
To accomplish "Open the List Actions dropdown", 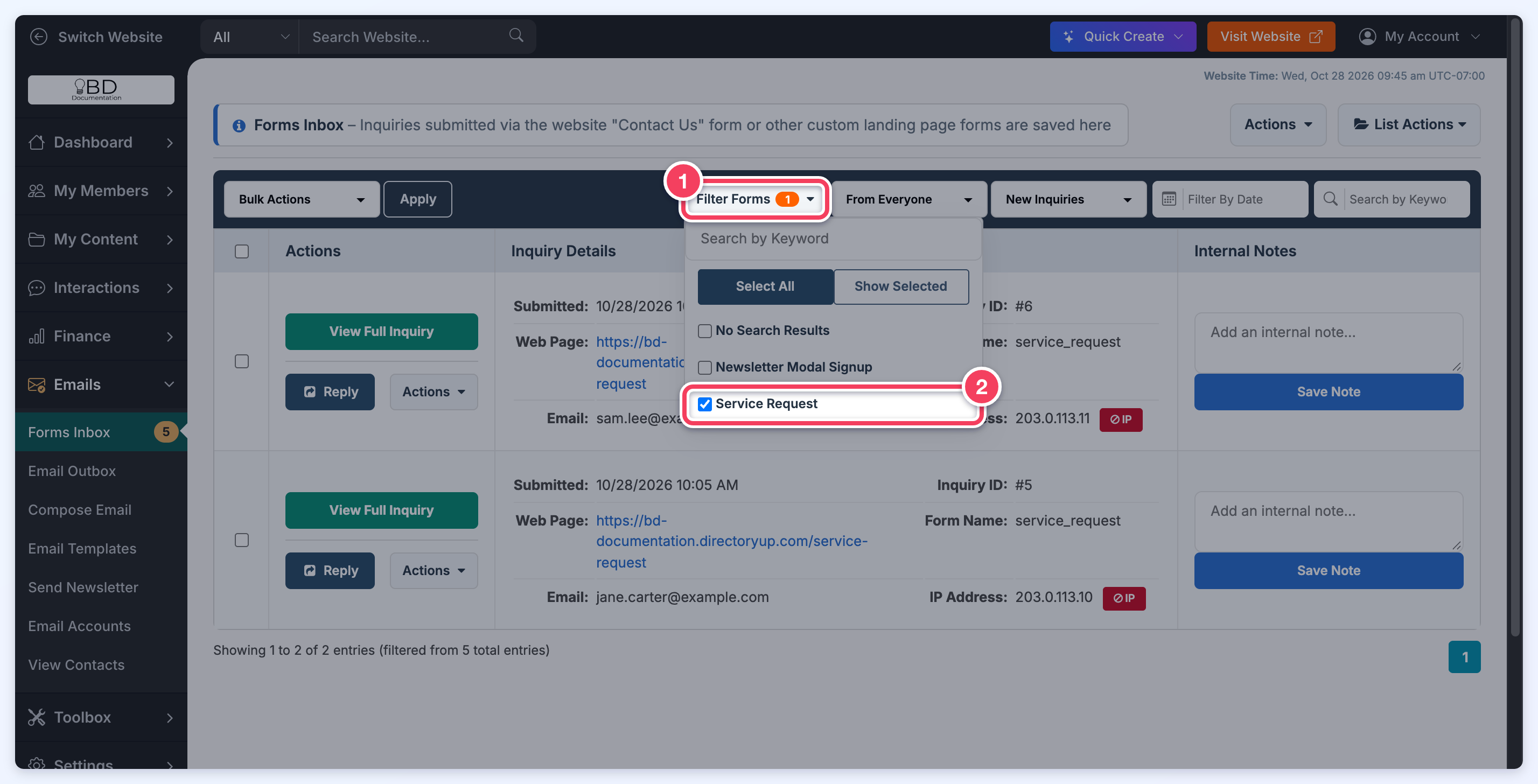I will coord(1409,124).
